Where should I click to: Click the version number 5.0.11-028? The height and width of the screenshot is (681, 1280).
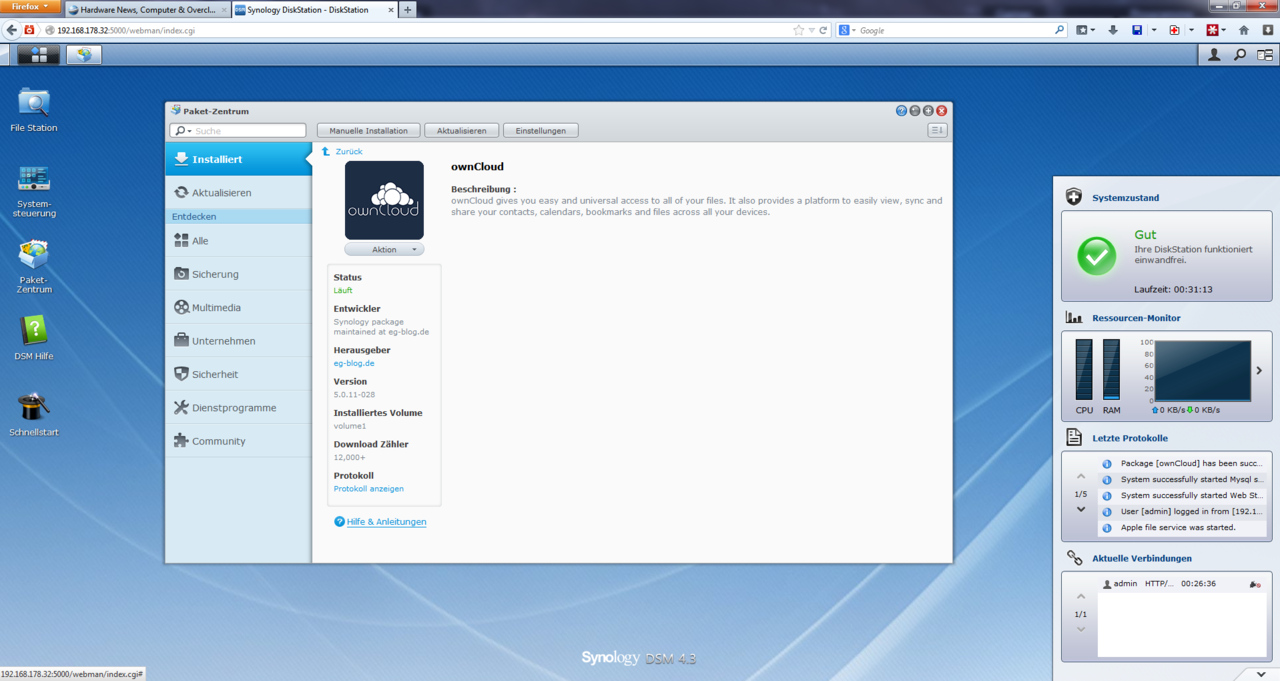(x=355, y=395)
